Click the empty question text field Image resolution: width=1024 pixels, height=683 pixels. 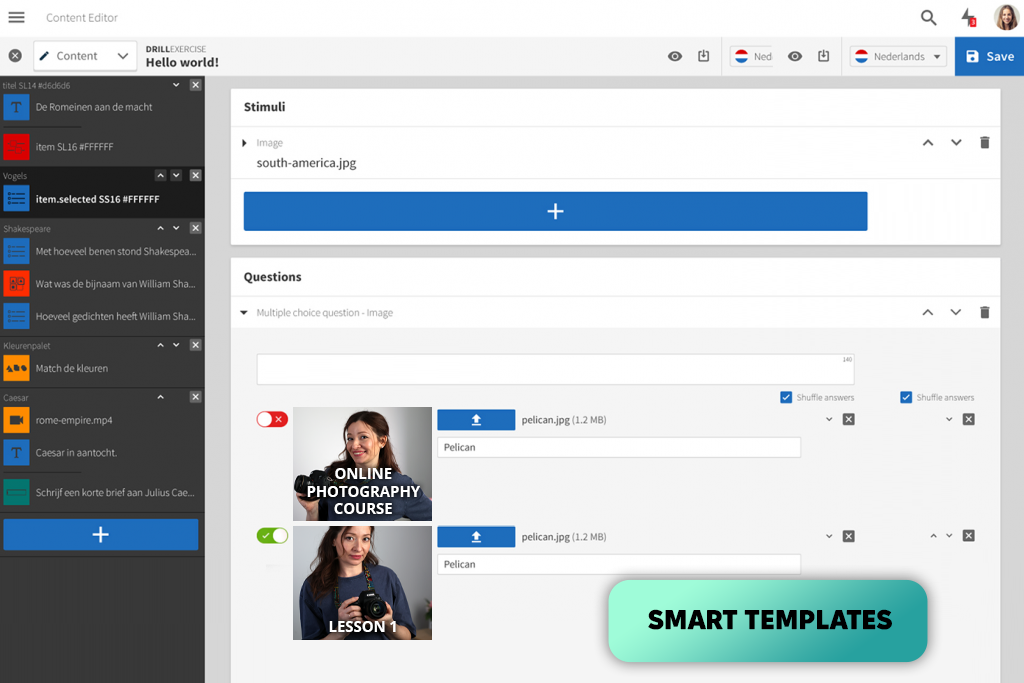point(555,370)
